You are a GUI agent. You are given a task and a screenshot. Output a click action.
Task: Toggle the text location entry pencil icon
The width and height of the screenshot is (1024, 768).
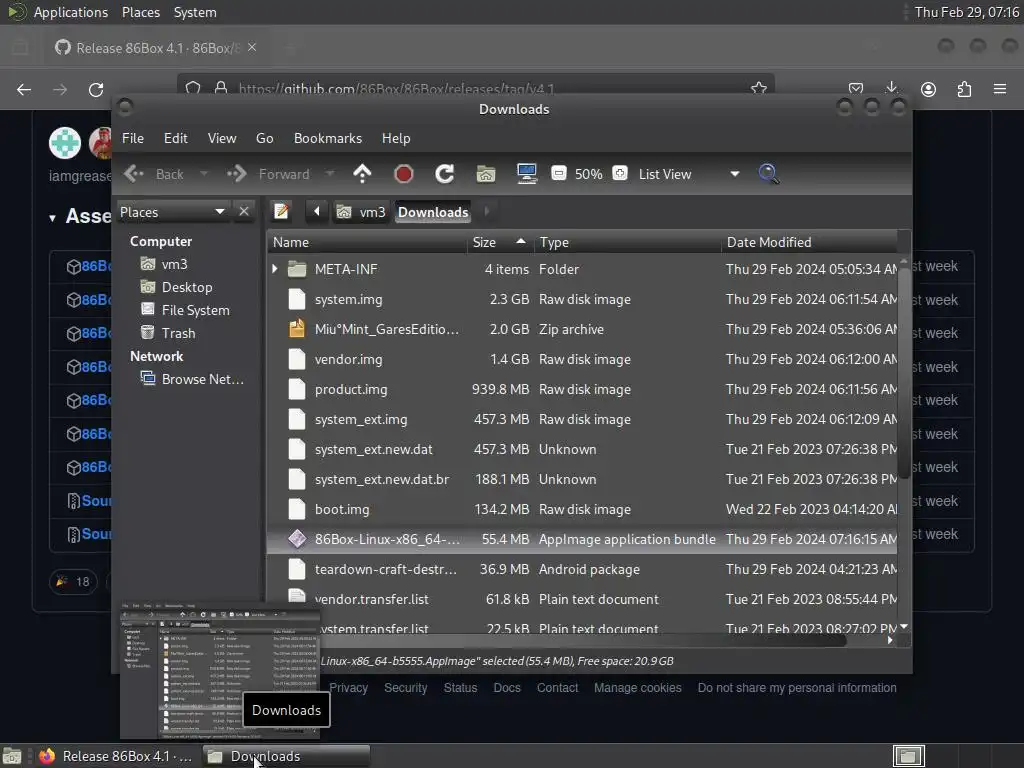(281, 212)
